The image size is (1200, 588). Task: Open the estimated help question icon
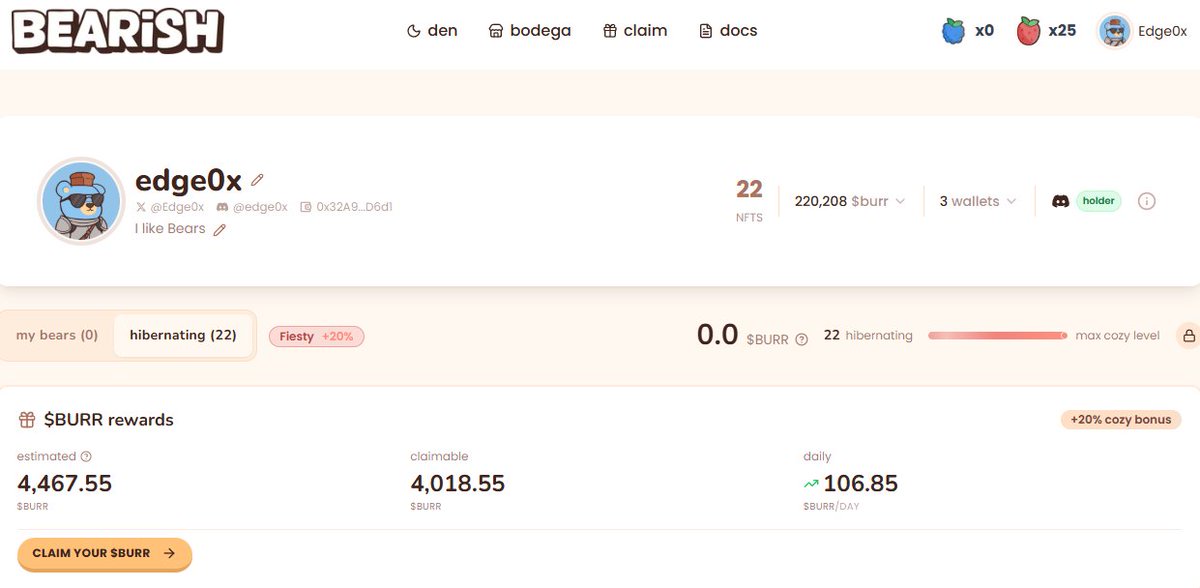(x=86, y=456)
